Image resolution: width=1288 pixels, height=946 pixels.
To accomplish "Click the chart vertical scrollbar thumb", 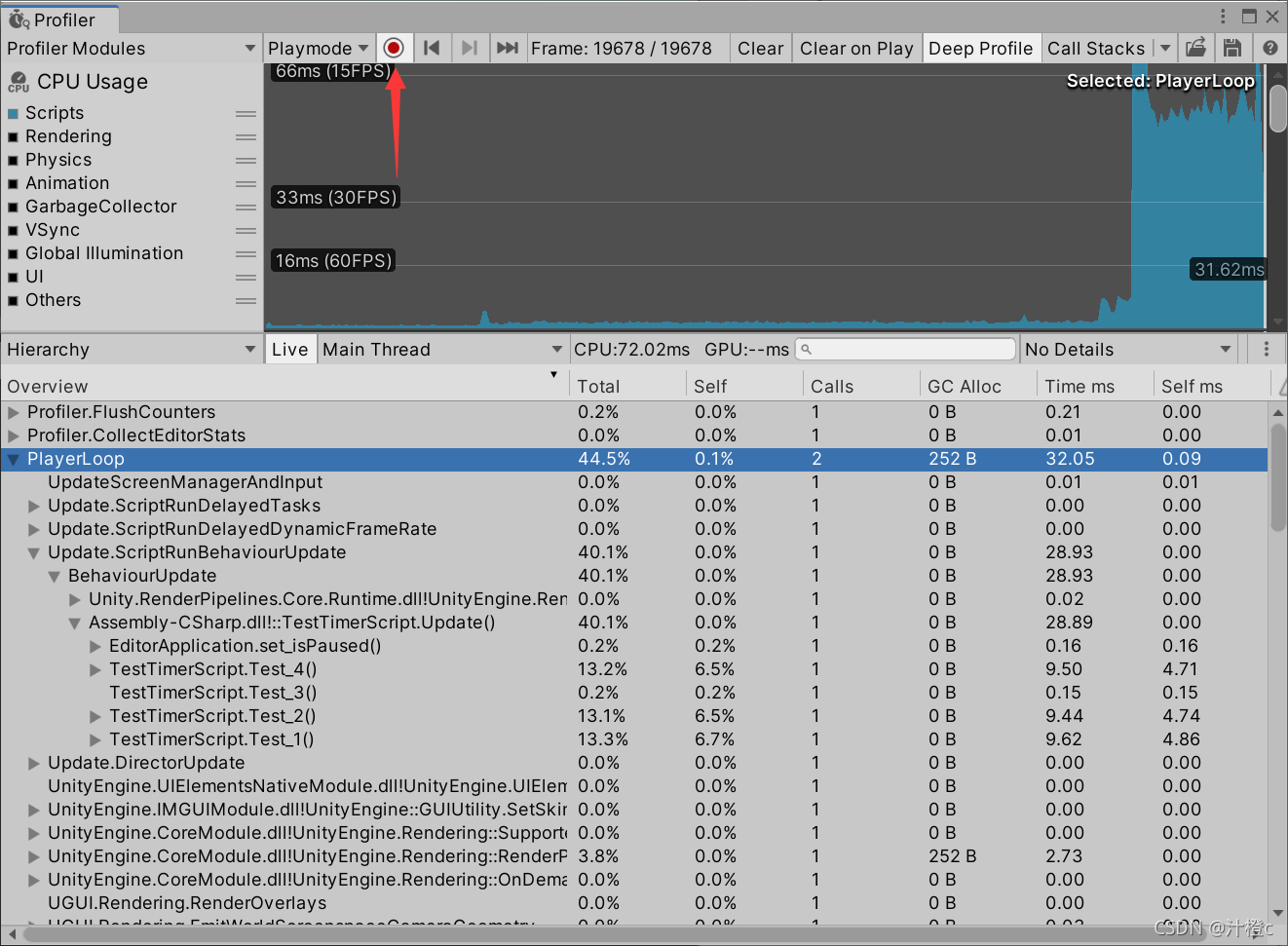I will coord(1277,107).
